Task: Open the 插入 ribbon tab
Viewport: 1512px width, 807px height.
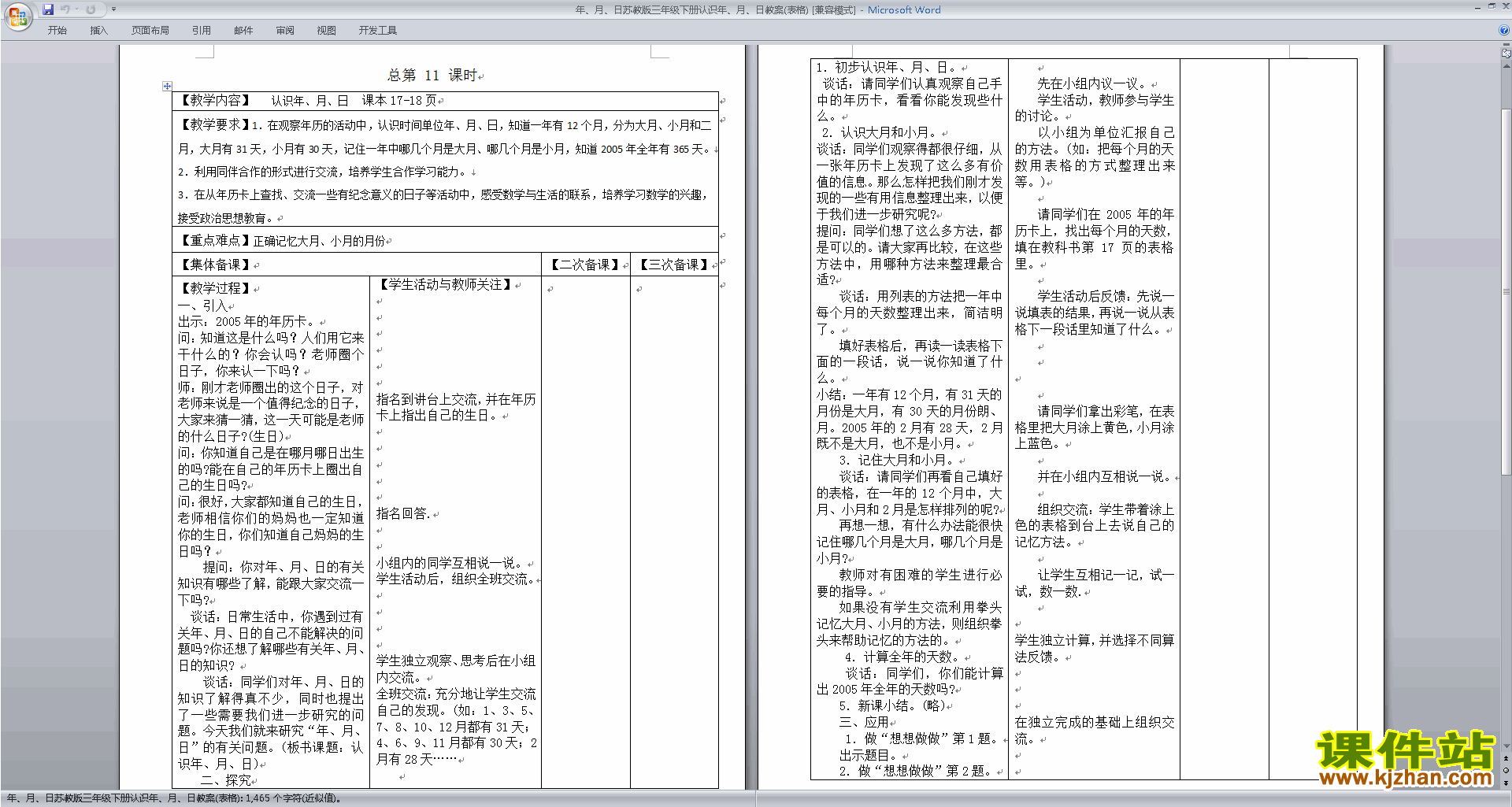Action: pos(98,31)
